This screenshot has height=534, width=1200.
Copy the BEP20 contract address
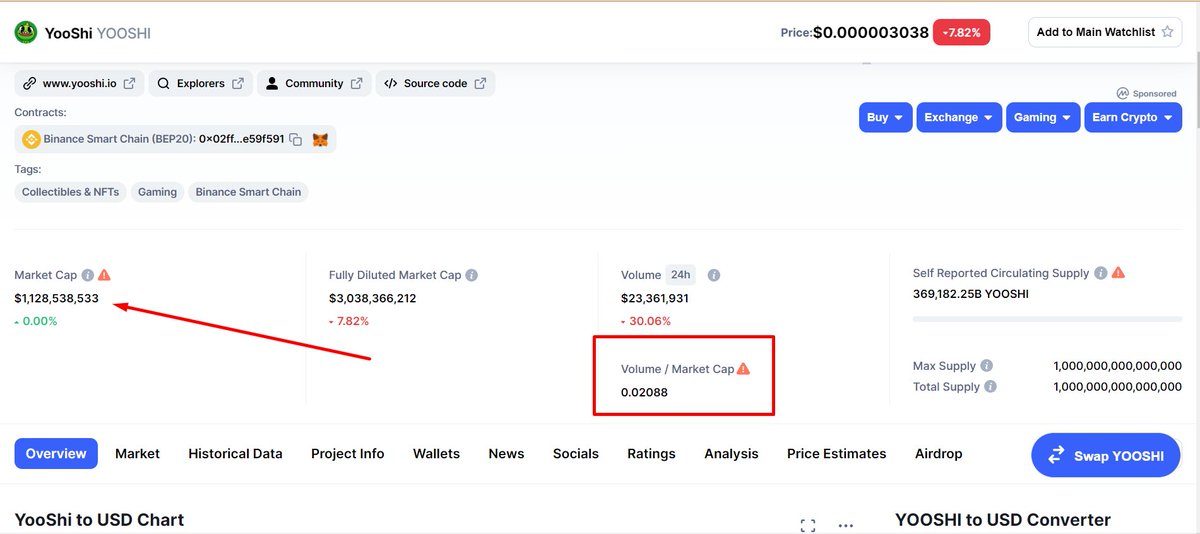[x=295, y=140]
